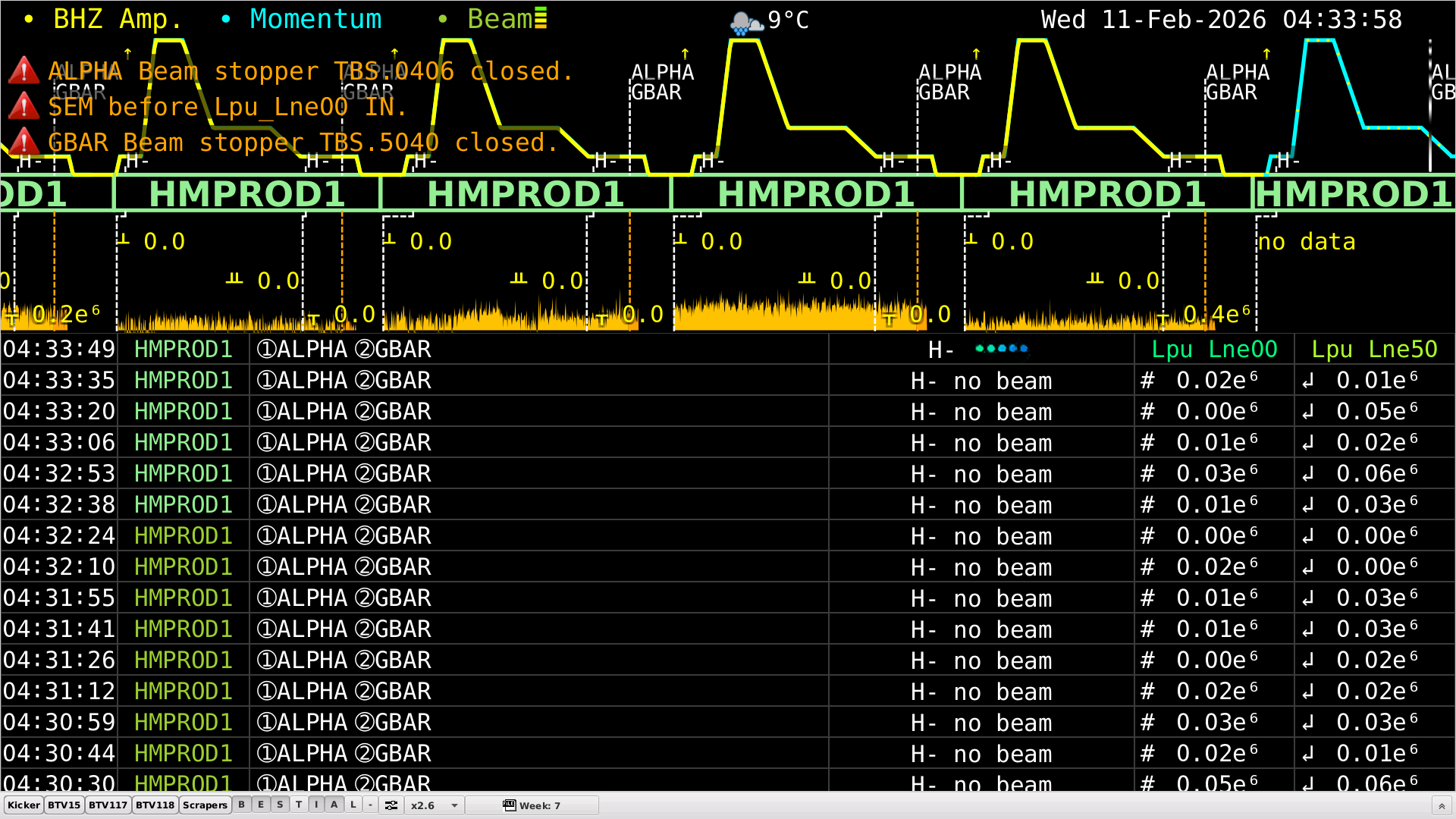Toggle the E filter button
This screenshot has height=819, width=1456.
(x=261, y=805)
